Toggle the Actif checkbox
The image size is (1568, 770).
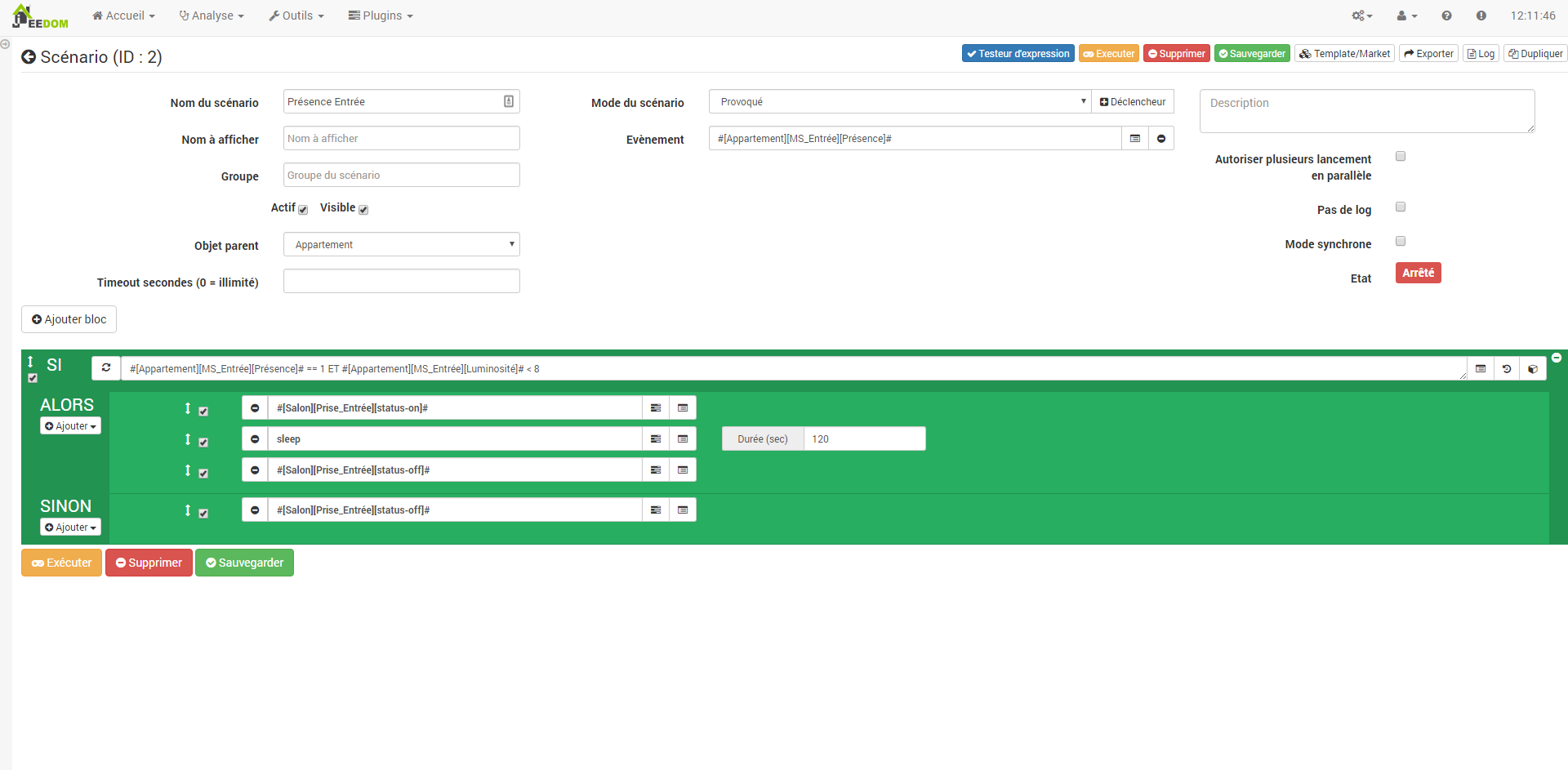point(303,210)
